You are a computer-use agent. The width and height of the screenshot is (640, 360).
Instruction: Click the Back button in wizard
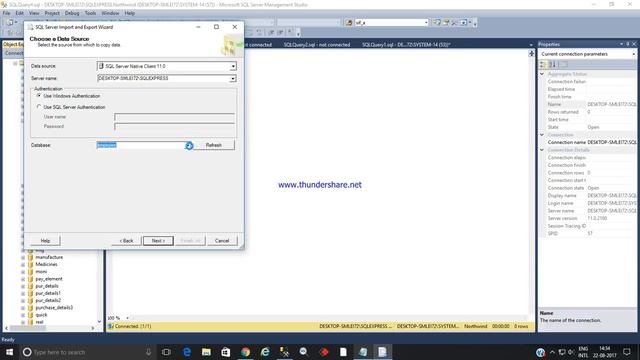point(127,241)
